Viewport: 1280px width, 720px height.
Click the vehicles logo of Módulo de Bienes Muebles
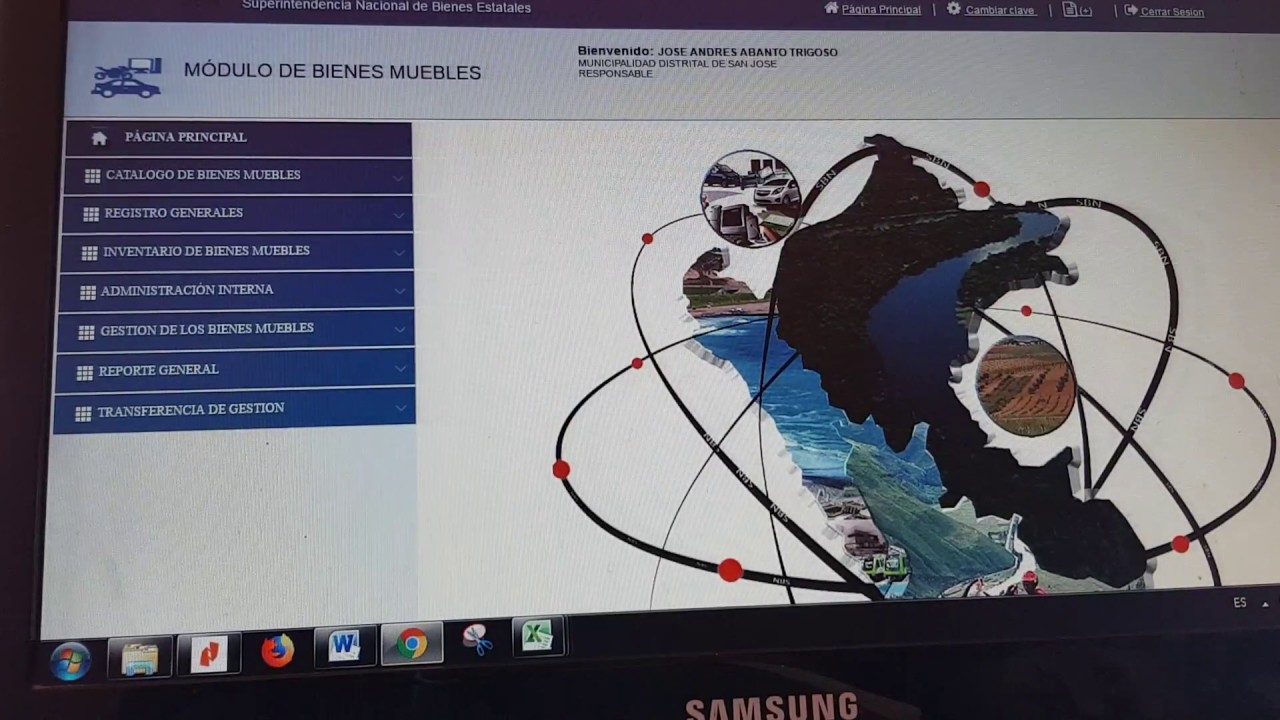127,78
